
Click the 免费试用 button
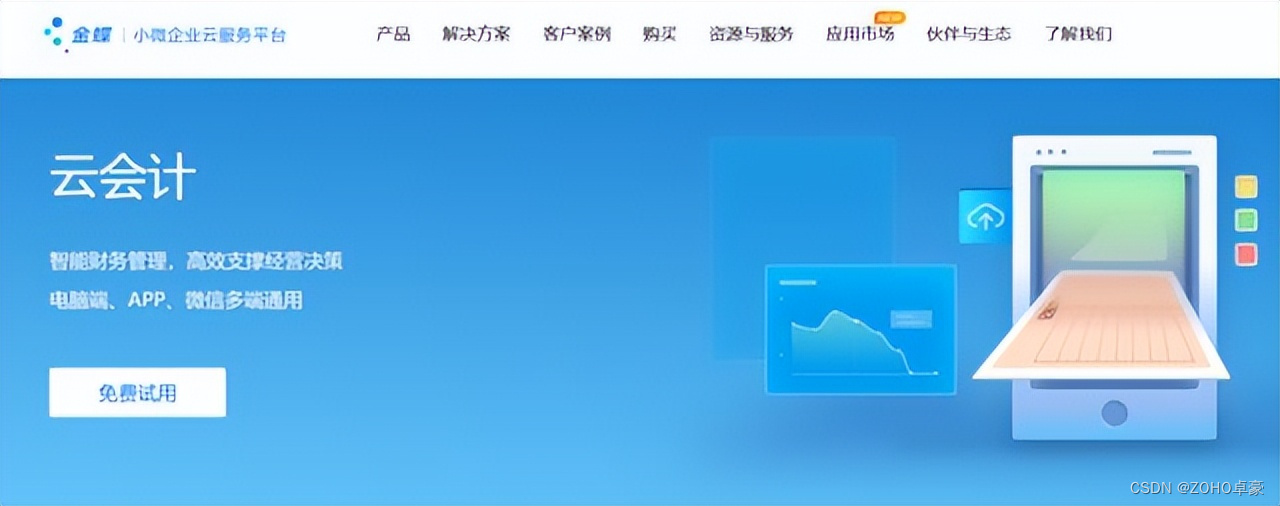[x=137, y=392]
